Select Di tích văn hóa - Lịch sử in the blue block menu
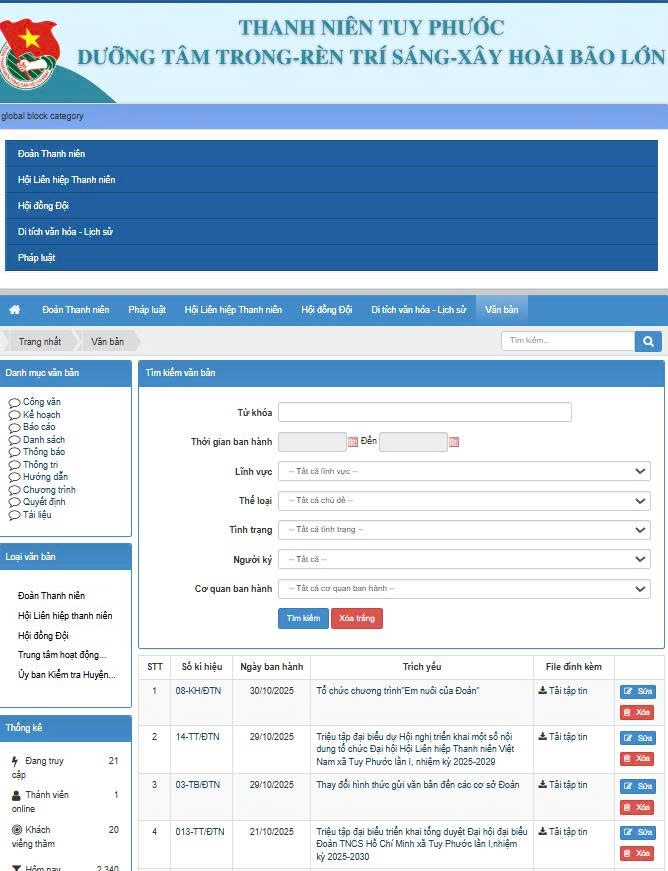Image resolution: width=668 pixels, height=871 pixels. tap(65, 232)
